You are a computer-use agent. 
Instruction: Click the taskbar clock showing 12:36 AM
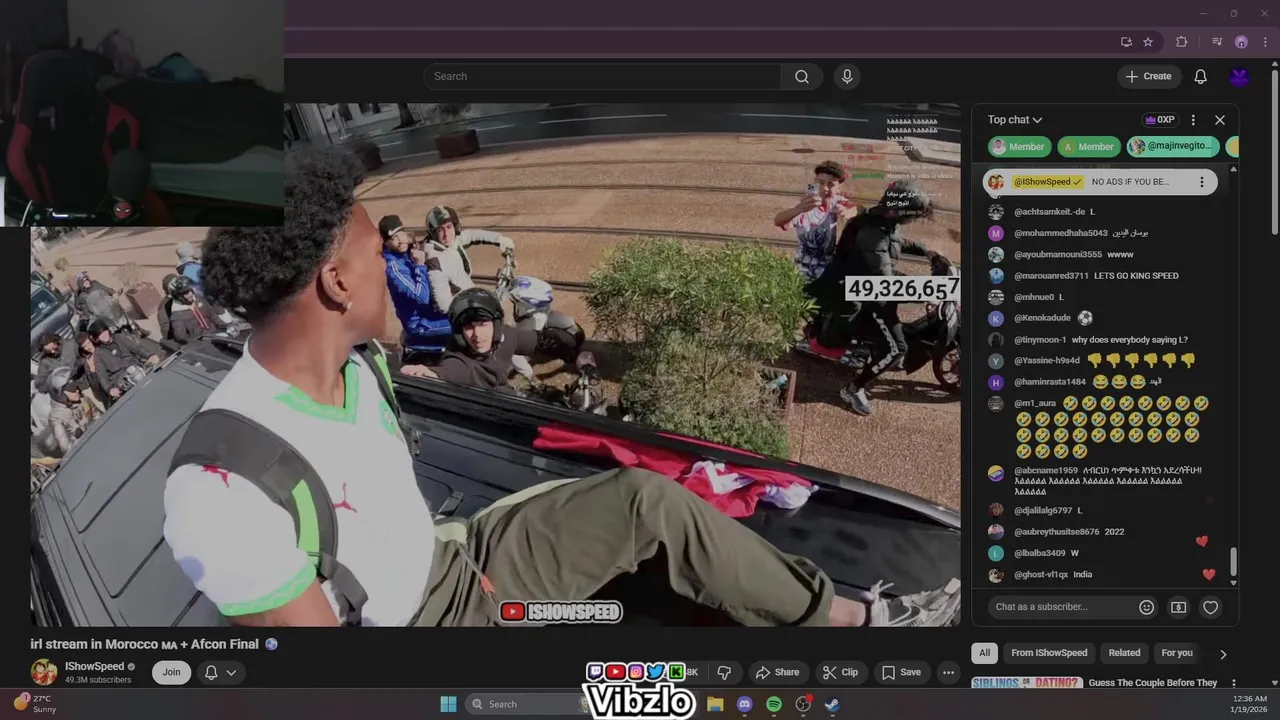1250,704
